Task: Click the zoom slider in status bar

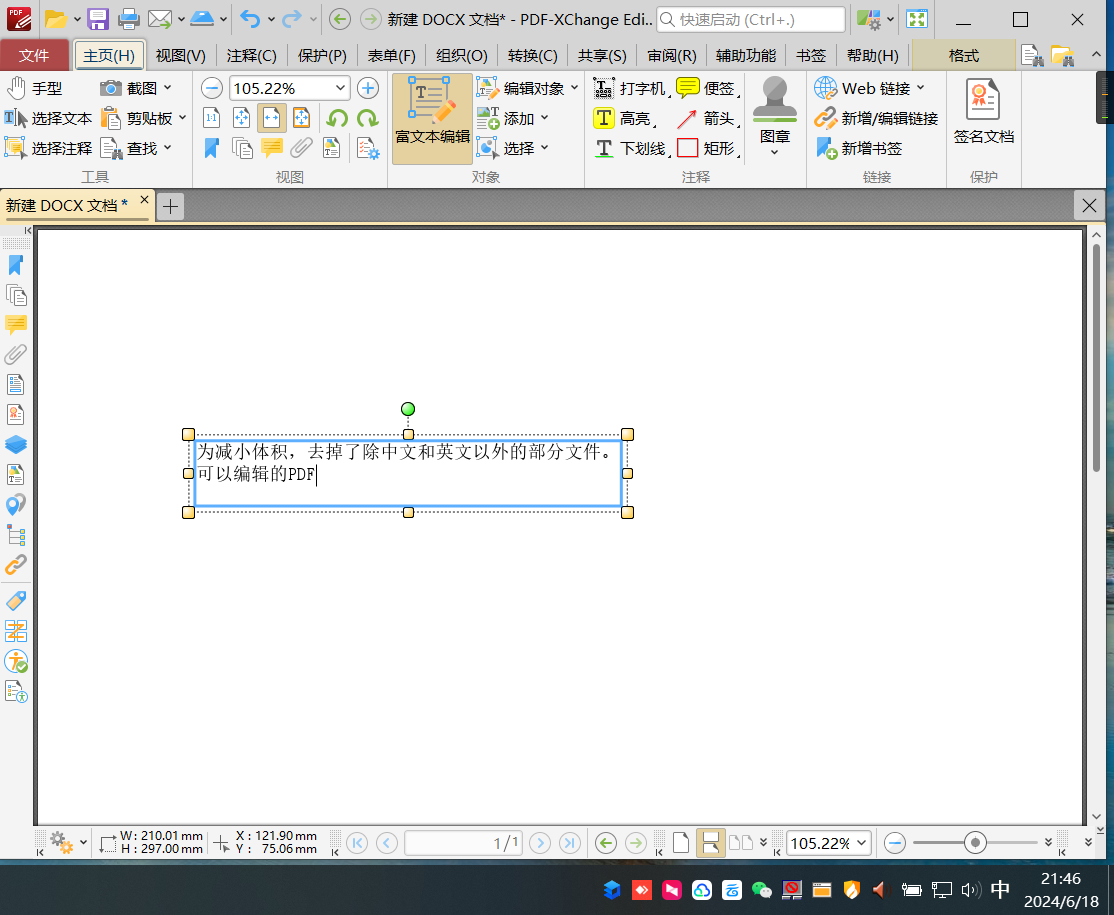Action: [x=976, y=843]
